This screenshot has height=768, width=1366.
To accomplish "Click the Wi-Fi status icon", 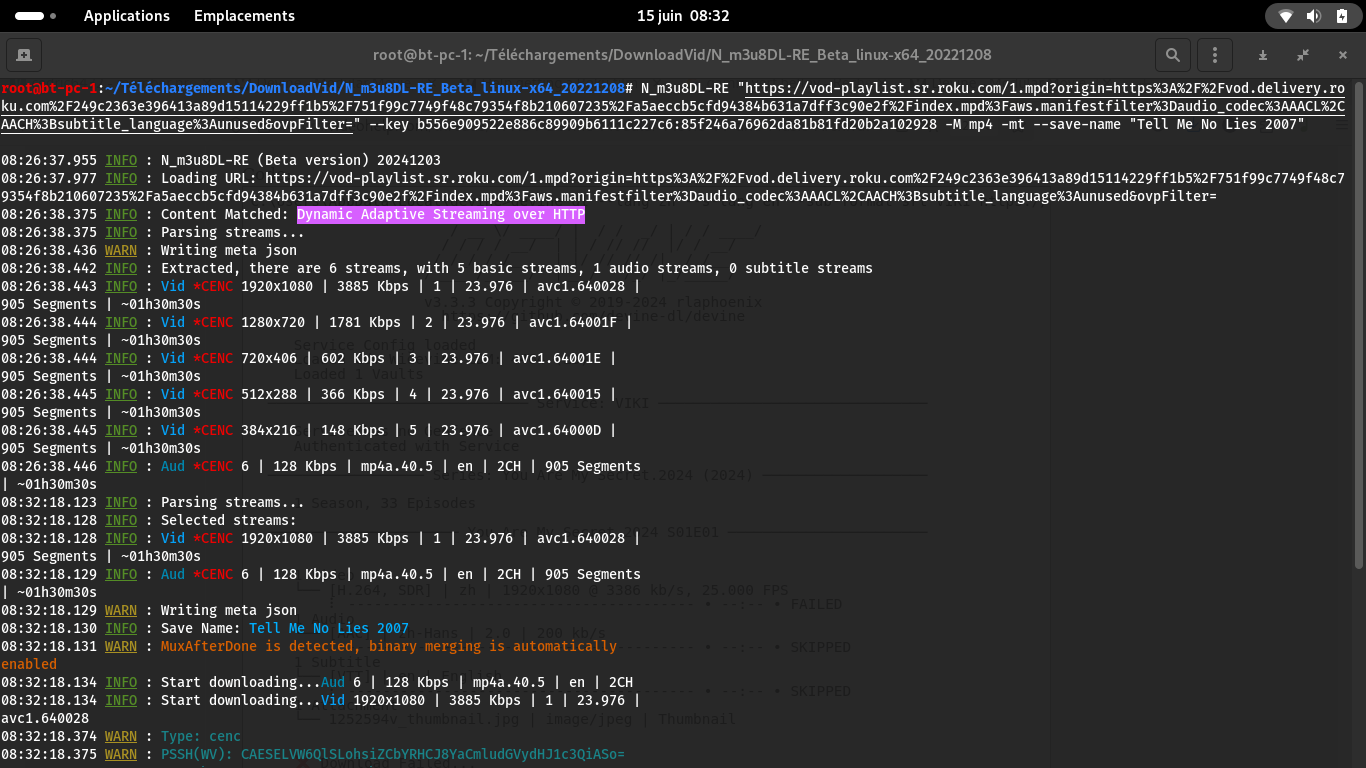I will 1286,16.
